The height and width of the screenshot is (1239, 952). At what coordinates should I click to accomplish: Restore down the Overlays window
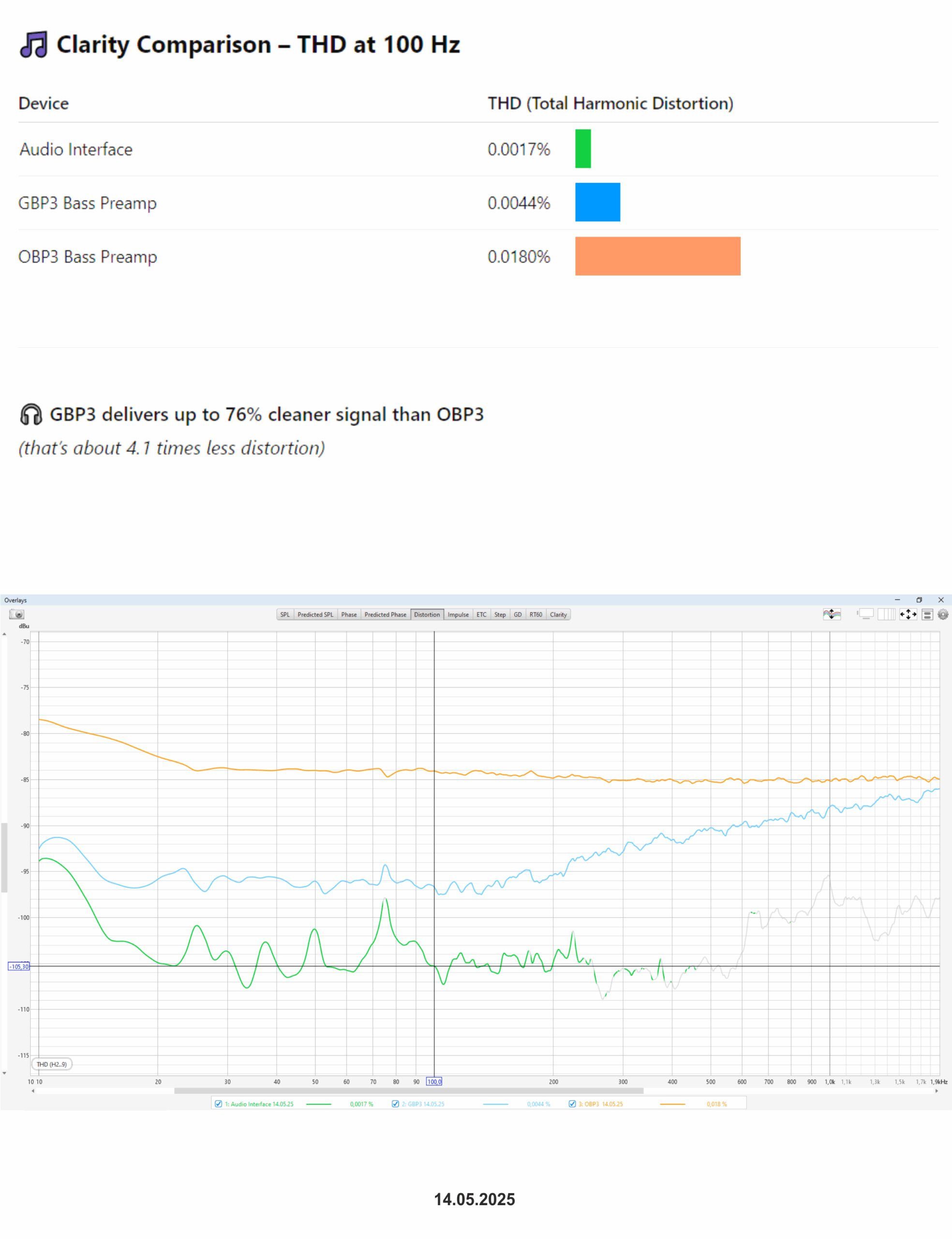click(x=919, y=600)
